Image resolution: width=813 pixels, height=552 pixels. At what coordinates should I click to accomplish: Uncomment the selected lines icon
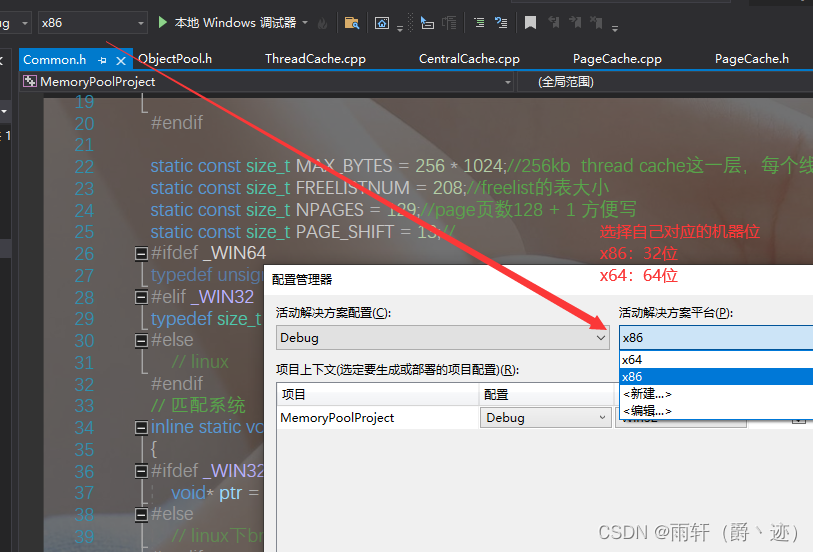501,22
